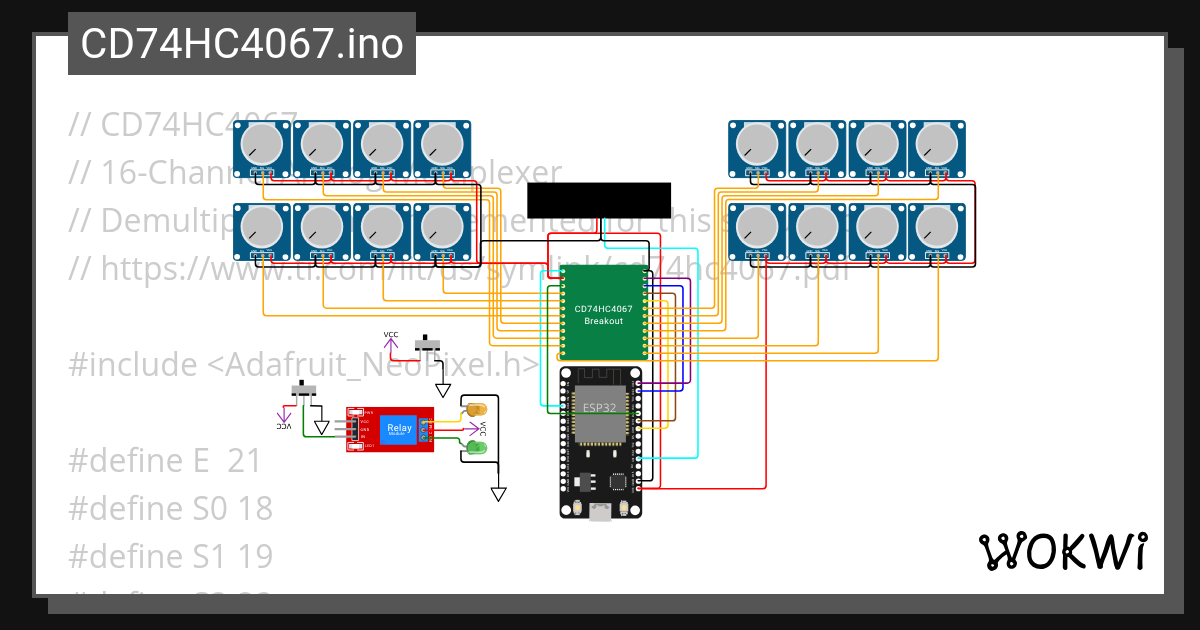Click the black display module above the breakout
Image resolution: width=1200 pixels, height=630 pixels.
click(x=600, y=198)
